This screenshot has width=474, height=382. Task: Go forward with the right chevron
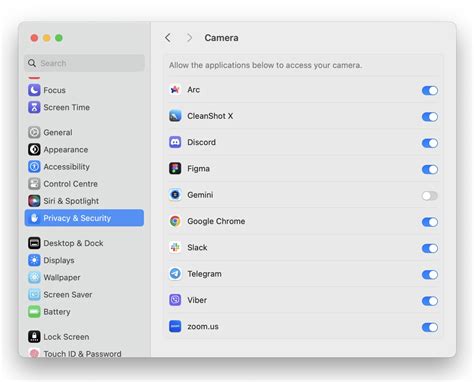189,38
